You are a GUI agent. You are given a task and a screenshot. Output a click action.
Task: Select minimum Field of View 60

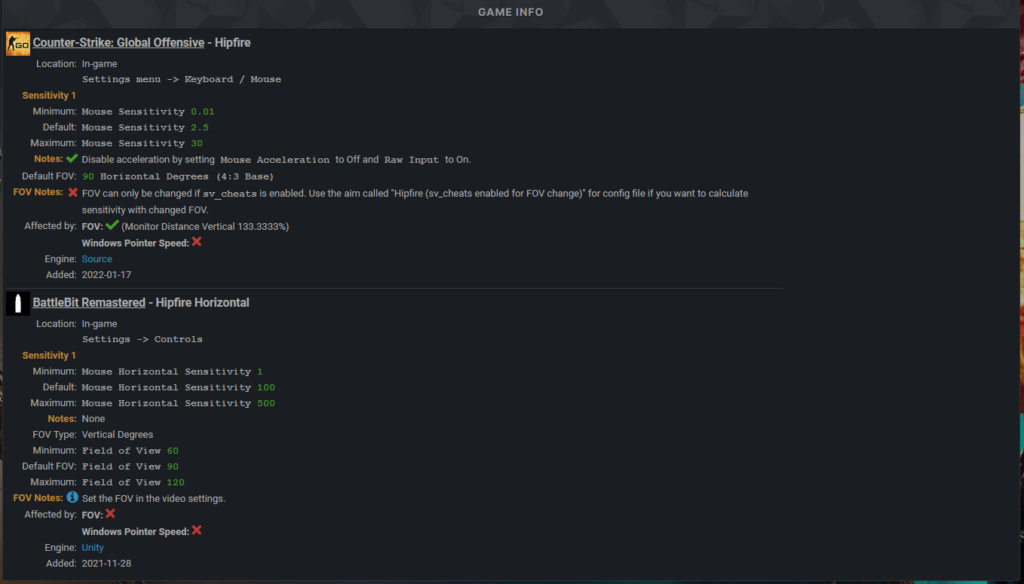(x=172, y=451)
